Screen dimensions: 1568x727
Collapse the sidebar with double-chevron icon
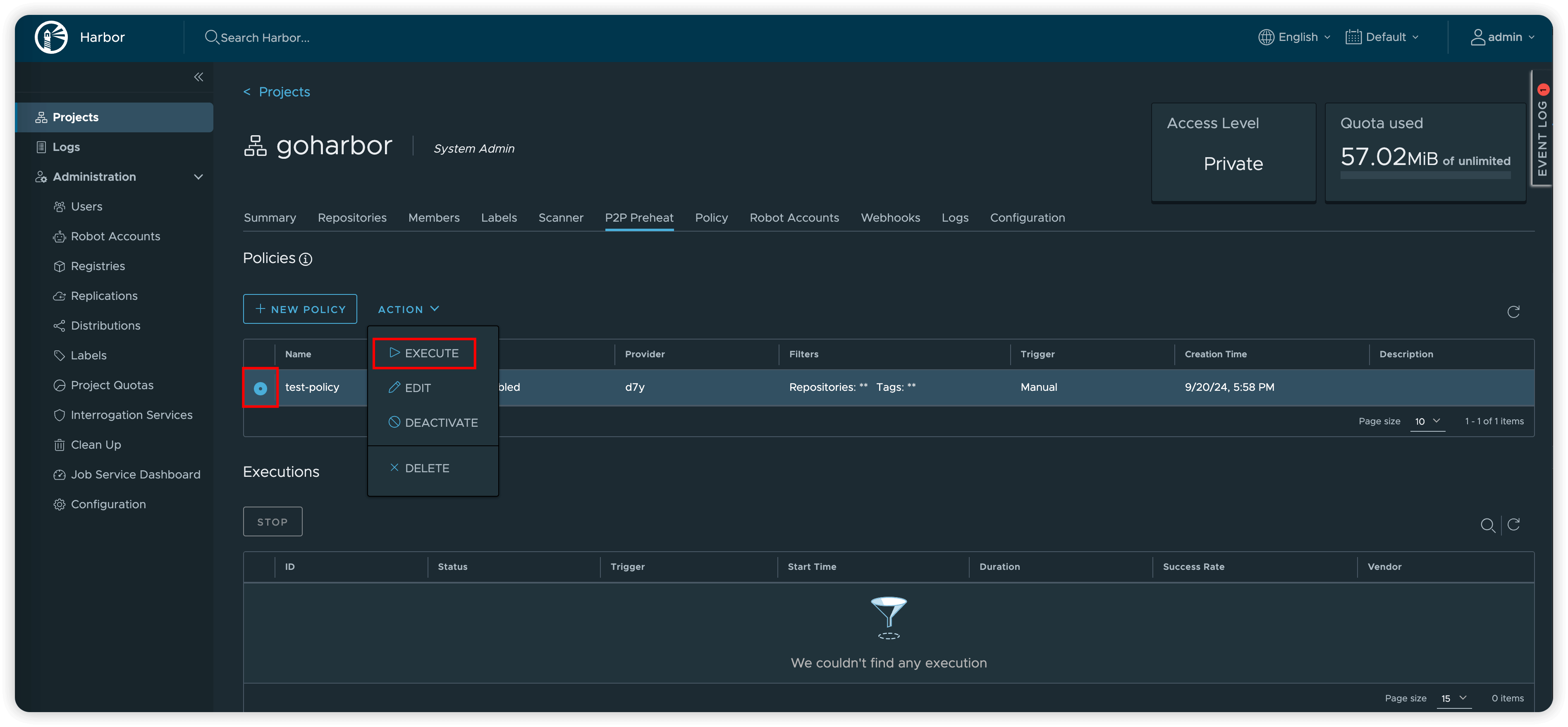tap(198, 77)
